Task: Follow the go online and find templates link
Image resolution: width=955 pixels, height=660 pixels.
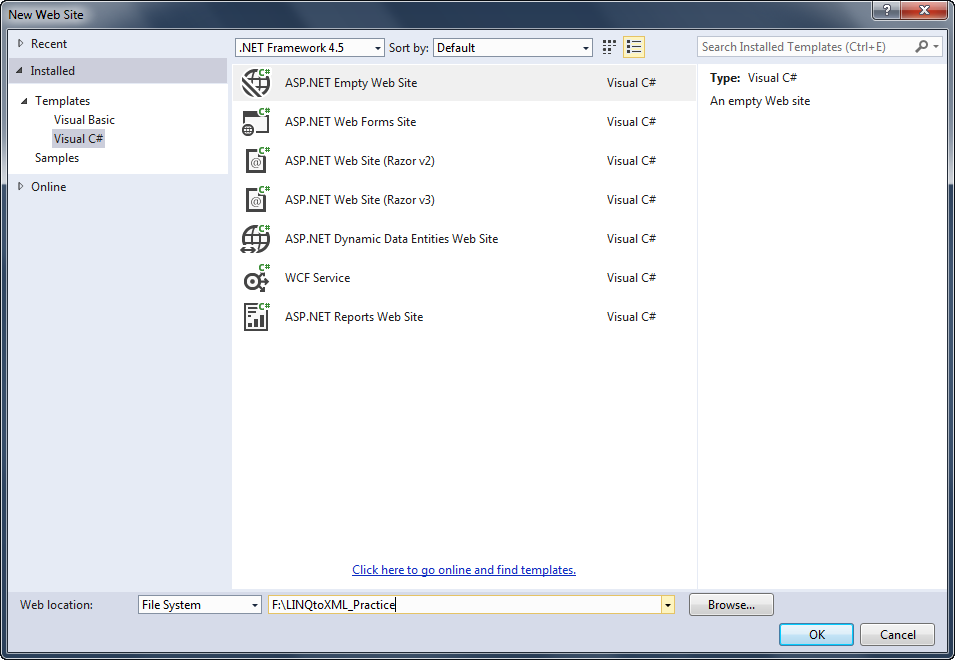Action: [463, 570]
